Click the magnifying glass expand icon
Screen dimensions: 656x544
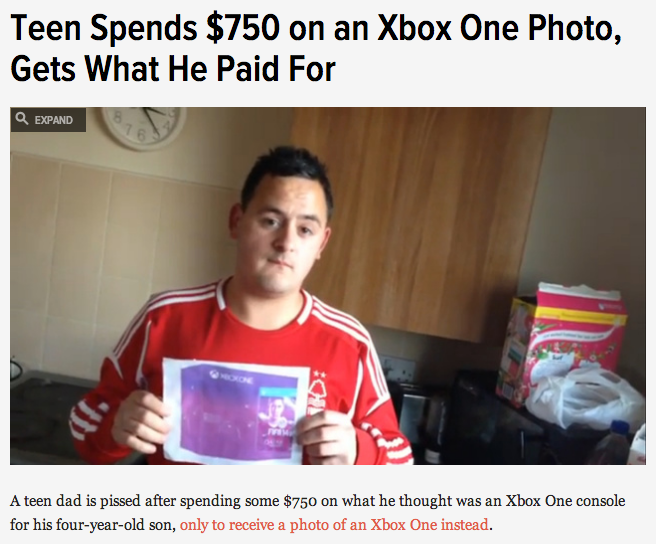tap(22, 119)
